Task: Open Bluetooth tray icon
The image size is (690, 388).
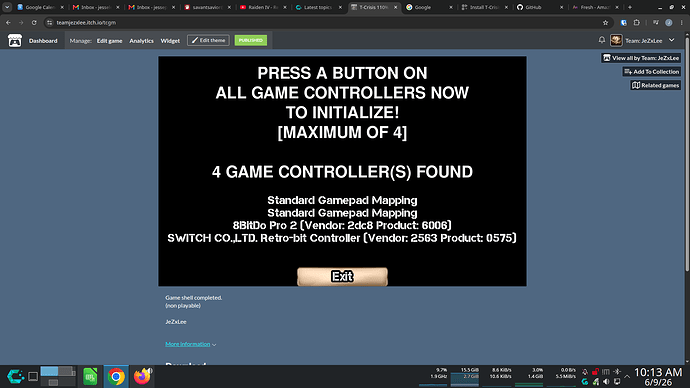Action: pos(617,372)
